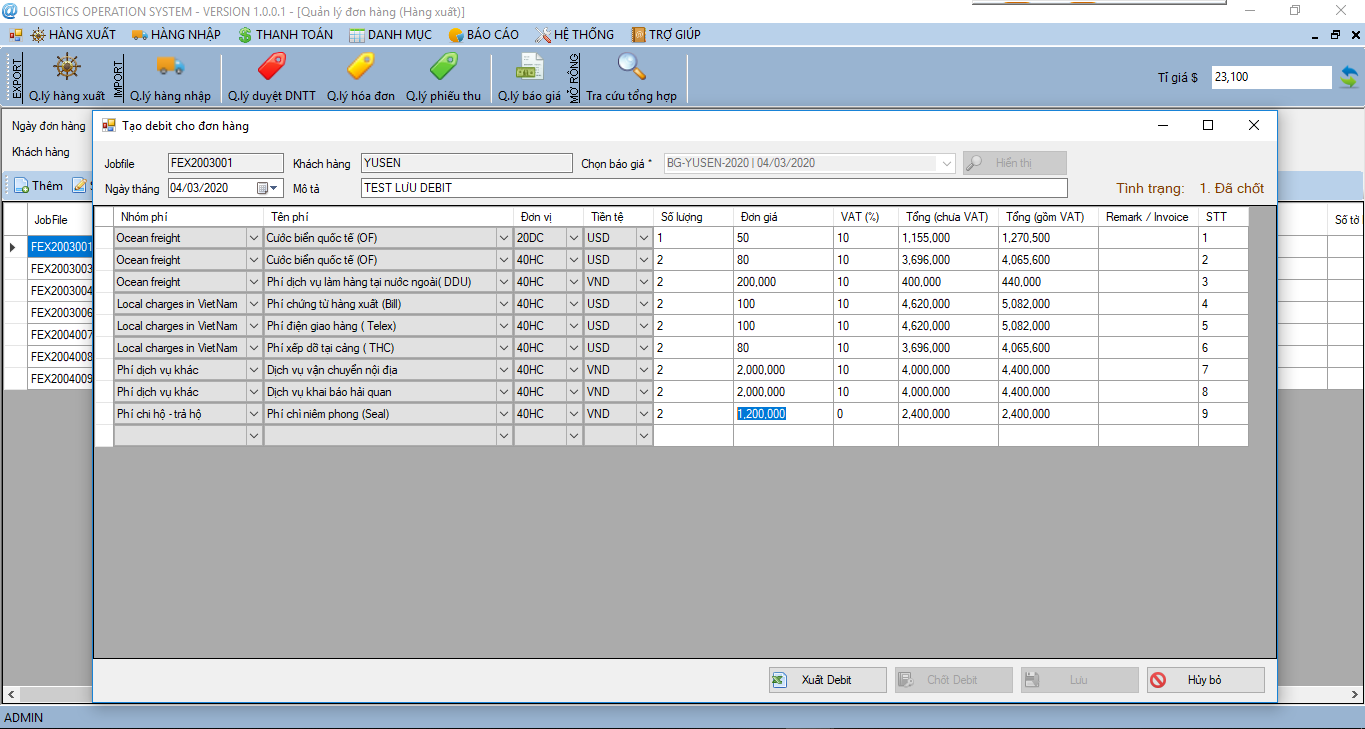This screenshot has width=1365, height=729.
Task: Click the Hủy bỏ button
Action: (1205, 679)
